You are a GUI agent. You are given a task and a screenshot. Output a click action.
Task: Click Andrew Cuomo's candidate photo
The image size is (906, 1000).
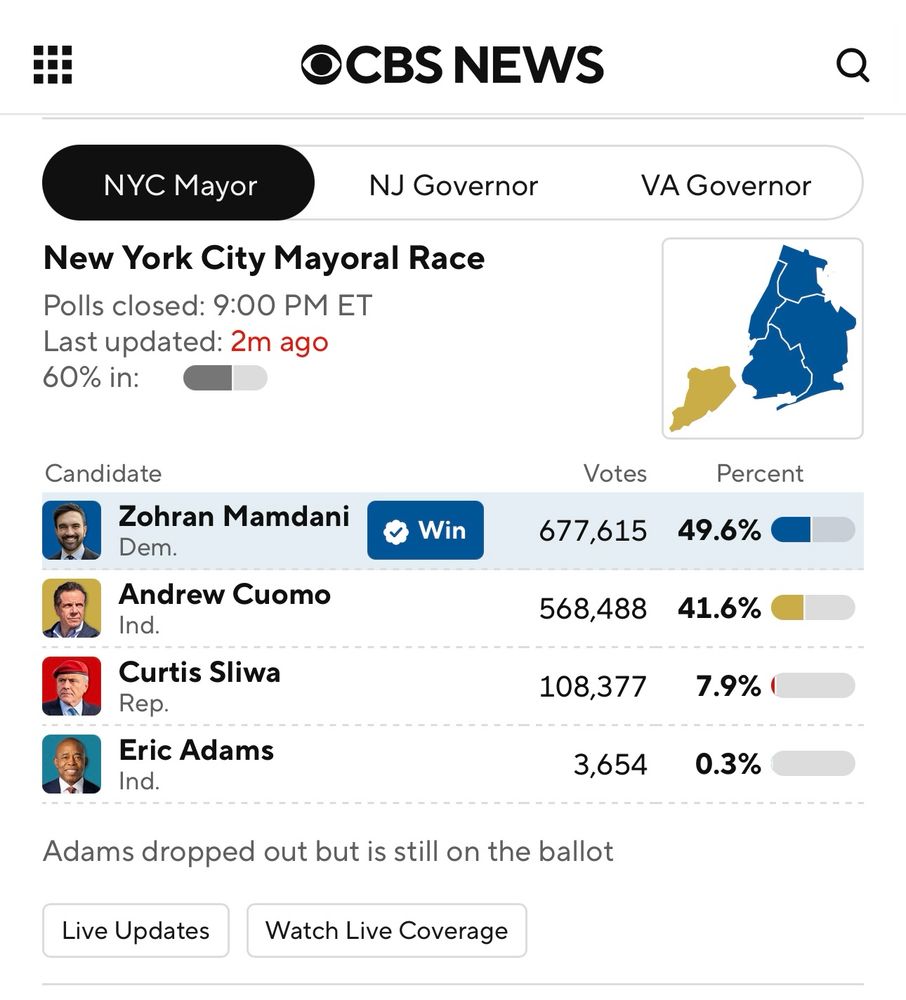pyautogui.click(x=72, y=608)
